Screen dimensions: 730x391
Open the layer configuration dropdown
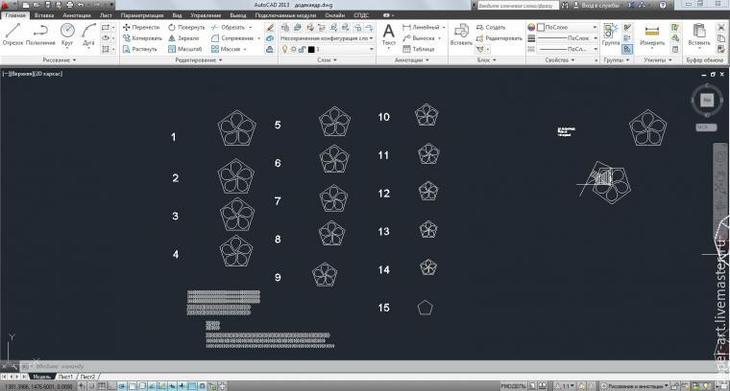327,38
